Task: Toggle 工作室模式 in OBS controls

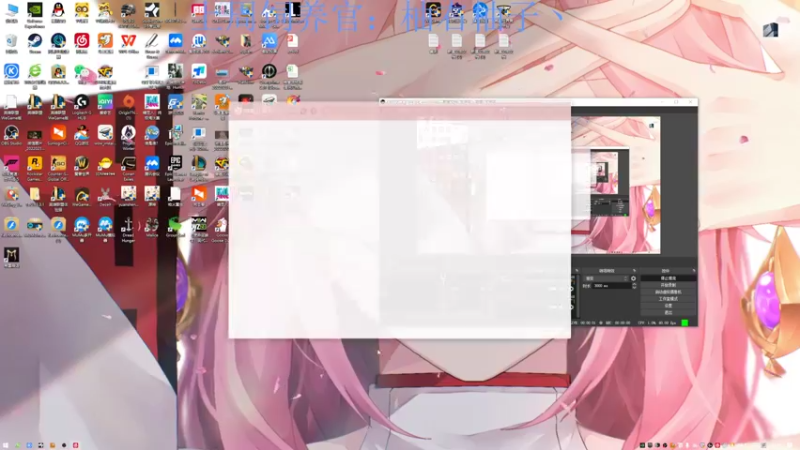Action: (x=668, y=298)
